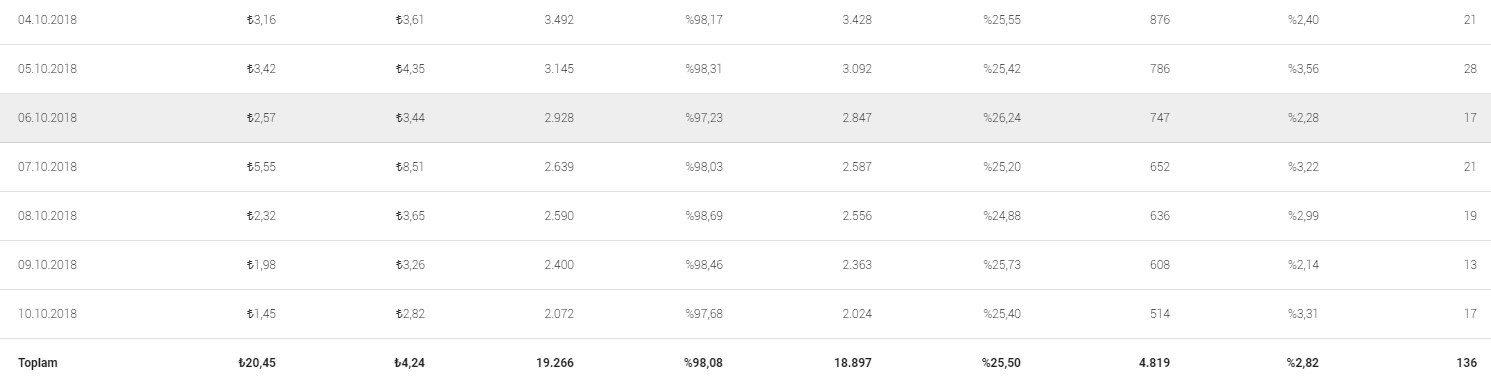1491x387 pixels.
Task: Click the ₺20,45 total earnings value
Action: click(x=258, y=363)
